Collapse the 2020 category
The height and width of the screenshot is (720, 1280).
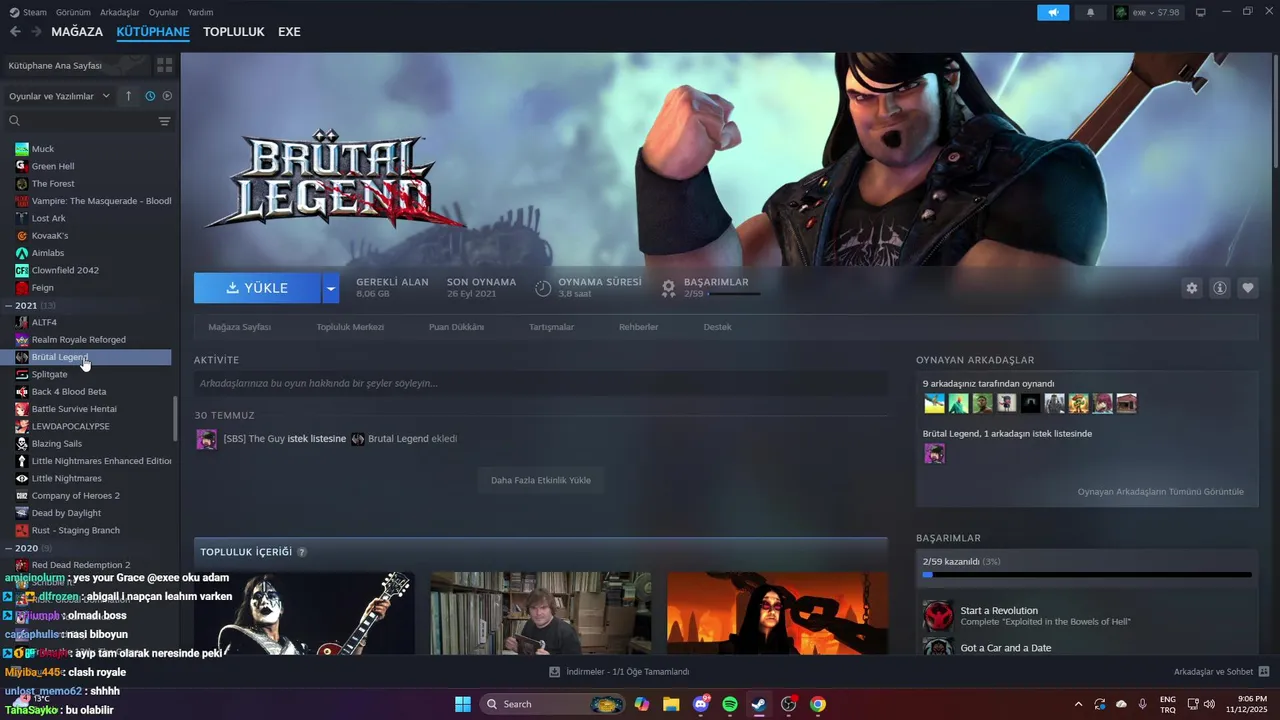9,548
